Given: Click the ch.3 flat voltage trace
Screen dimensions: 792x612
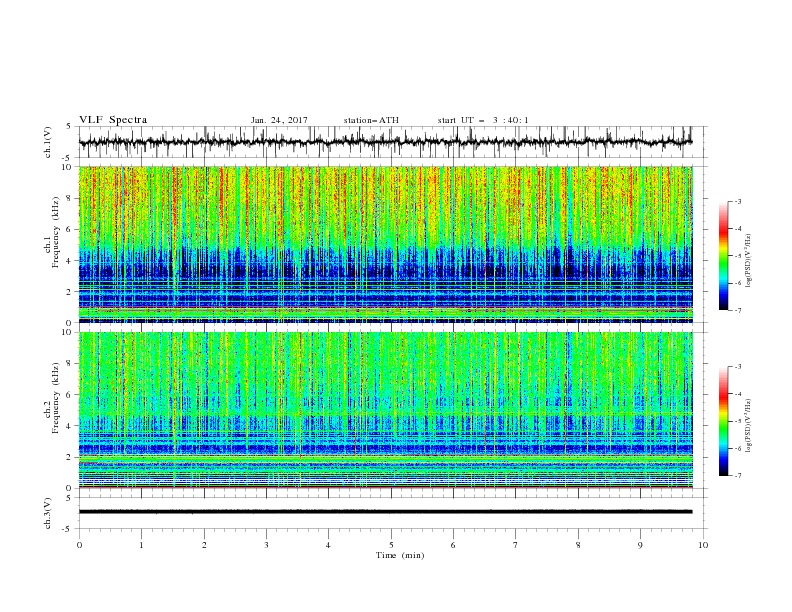Looking at the screenshot, I should [385, 512].
